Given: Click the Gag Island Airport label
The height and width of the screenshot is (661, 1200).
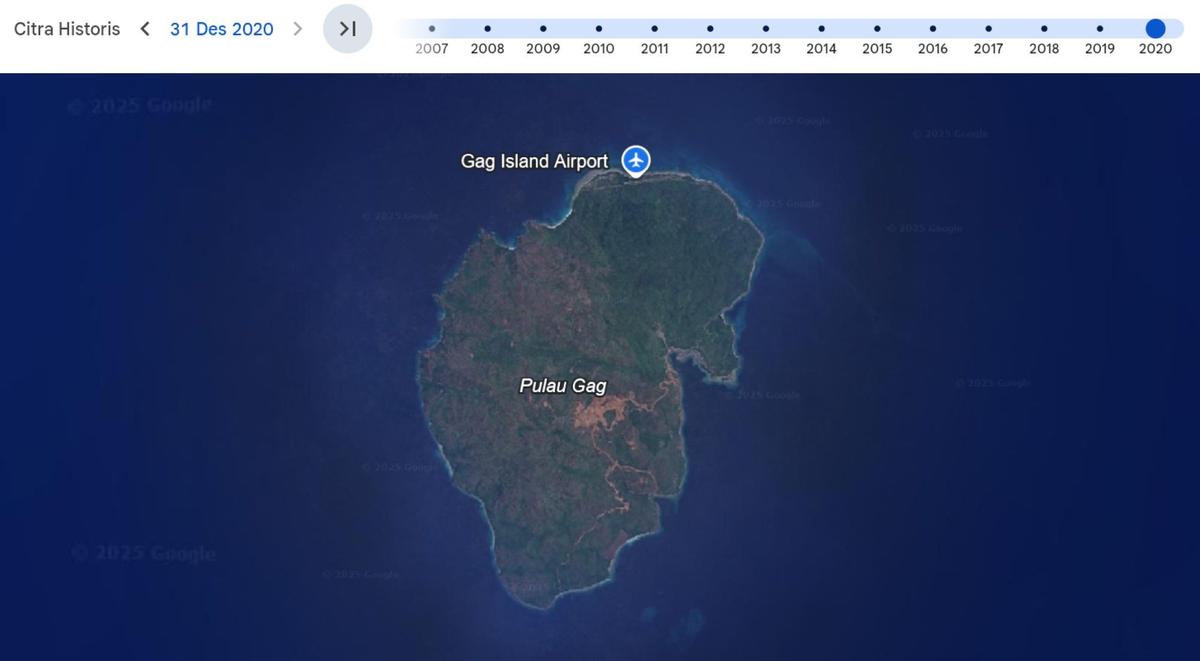Looking at the screenshot, I should (534, 161).
